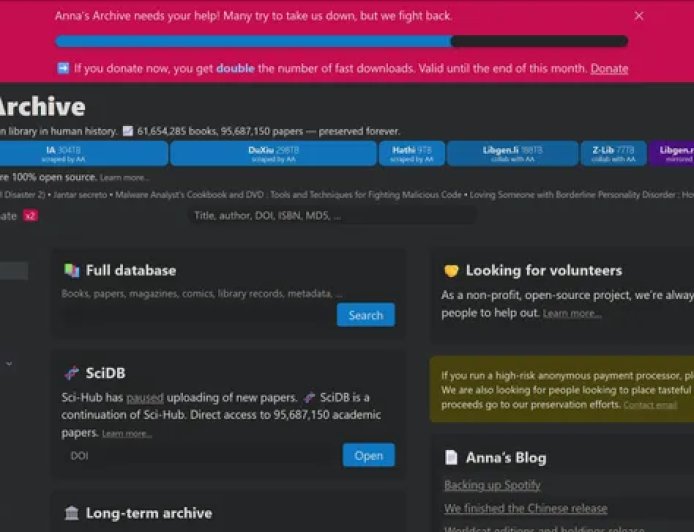This screenshot has height=532, width=694.
Task: Click the handshake icon beside Looking for volunteers
Action: (451, 270)
